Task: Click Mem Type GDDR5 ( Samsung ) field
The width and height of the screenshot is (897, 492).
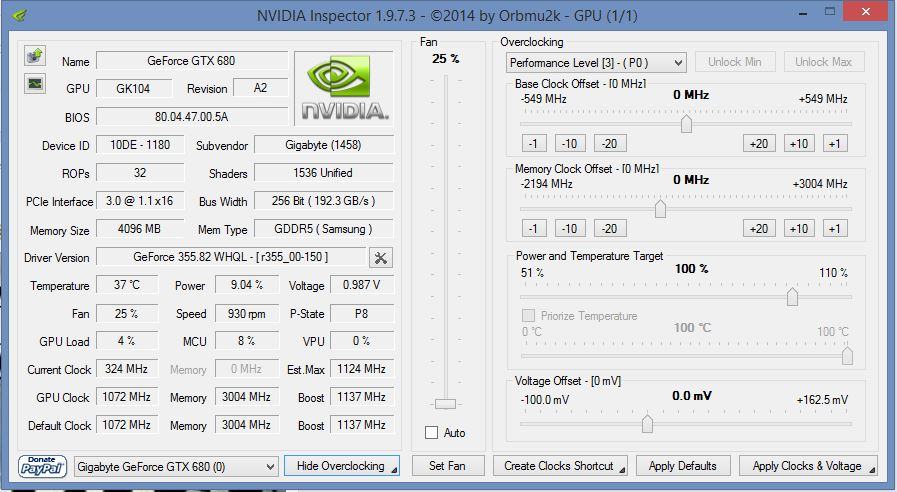Action: click(x=324, y=229)
